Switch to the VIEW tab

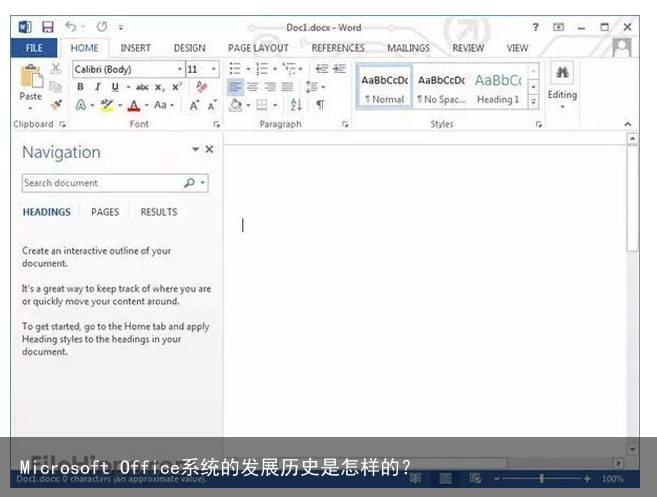pos(517,48)
